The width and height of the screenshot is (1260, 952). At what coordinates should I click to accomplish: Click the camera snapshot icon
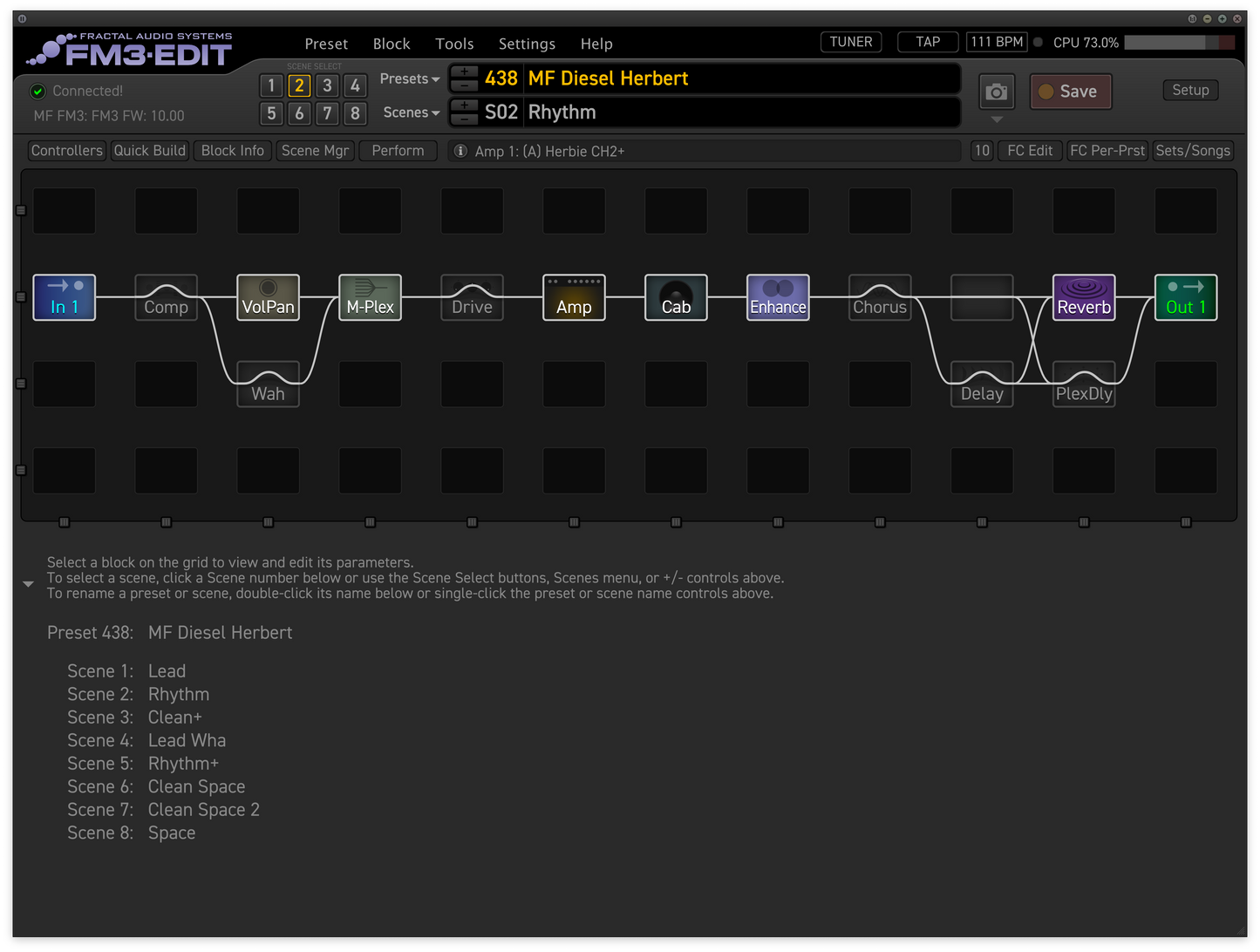(996, 92)
